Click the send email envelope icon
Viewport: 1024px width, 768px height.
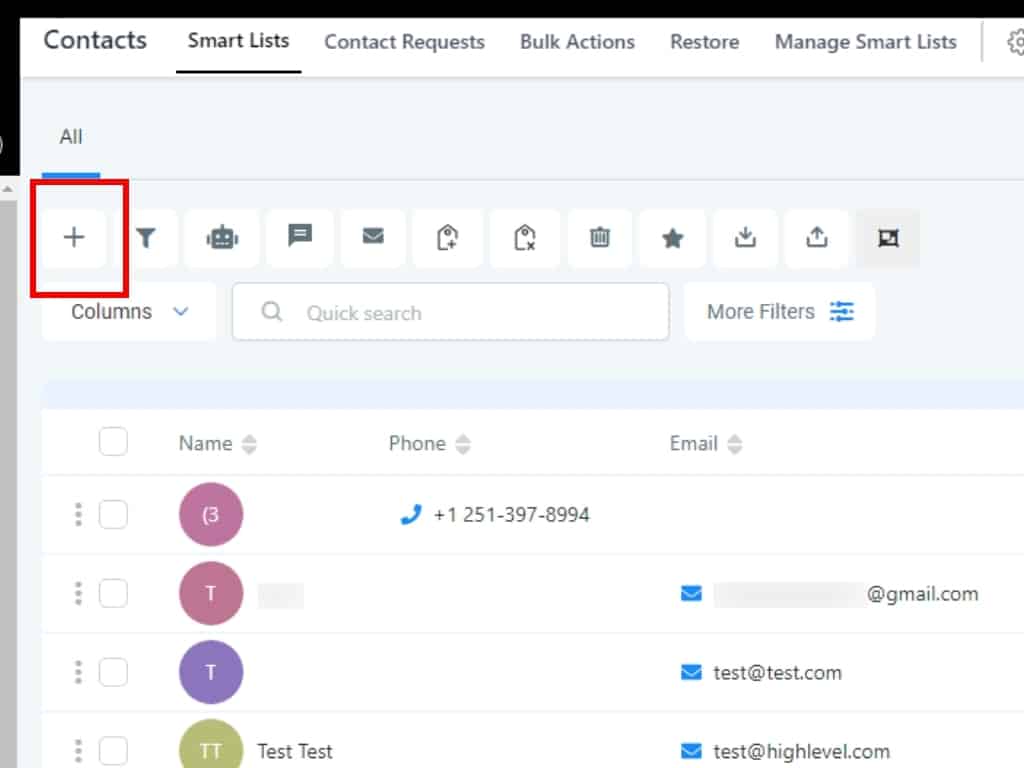point(373,238)
